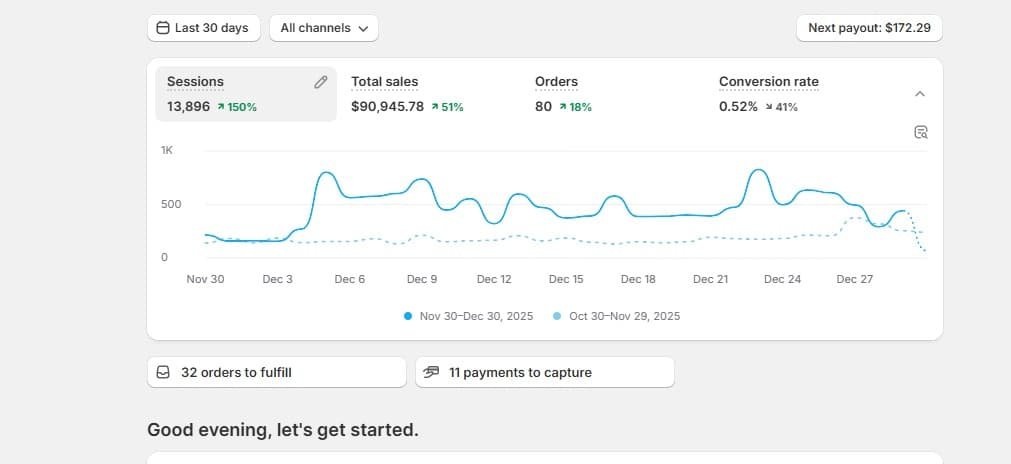Screen dimensions: 1011x464
Task: Click the inbox icon on orders to fulfill
Action: click(164, 372)
